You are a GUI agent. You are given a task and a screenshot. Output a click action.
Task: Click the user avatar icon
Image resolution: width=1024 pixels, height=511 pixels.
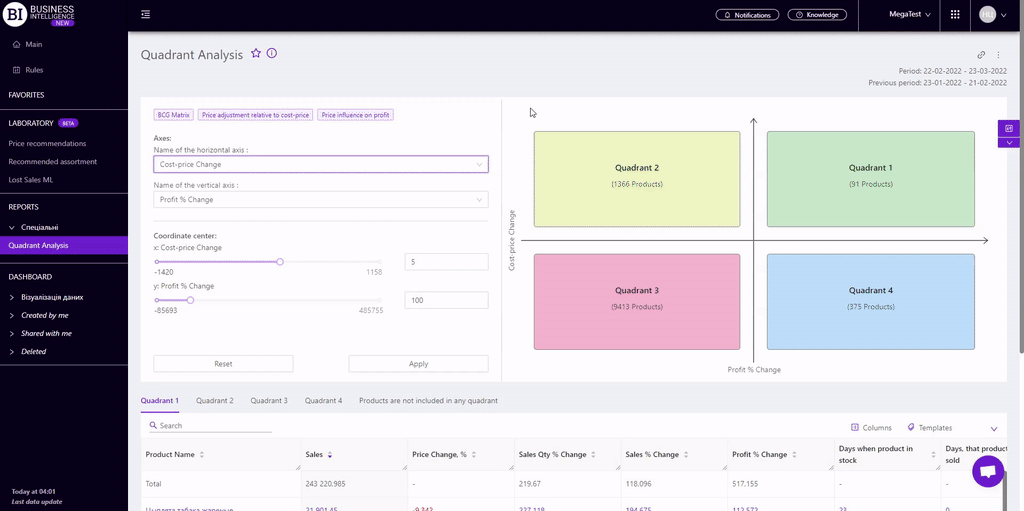click(x=988, y=15)
